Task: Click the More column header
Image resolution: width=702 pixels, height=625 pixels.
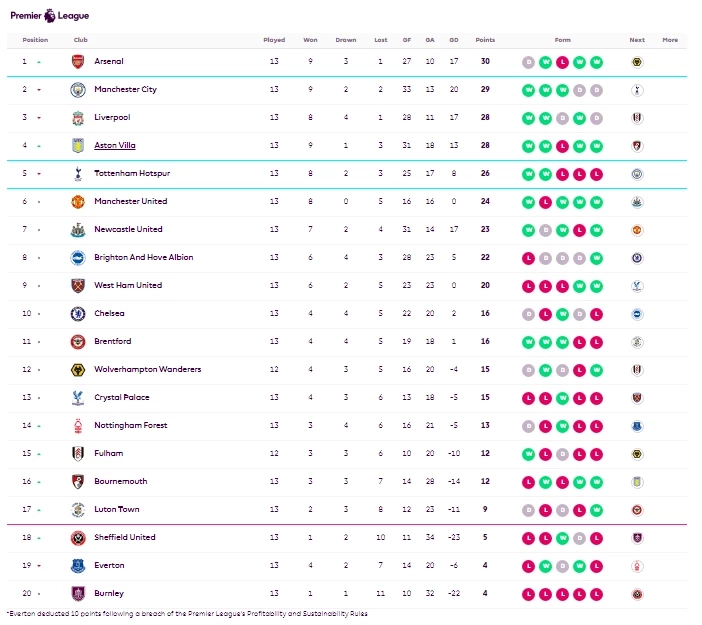Action: [x=669, y=40]
